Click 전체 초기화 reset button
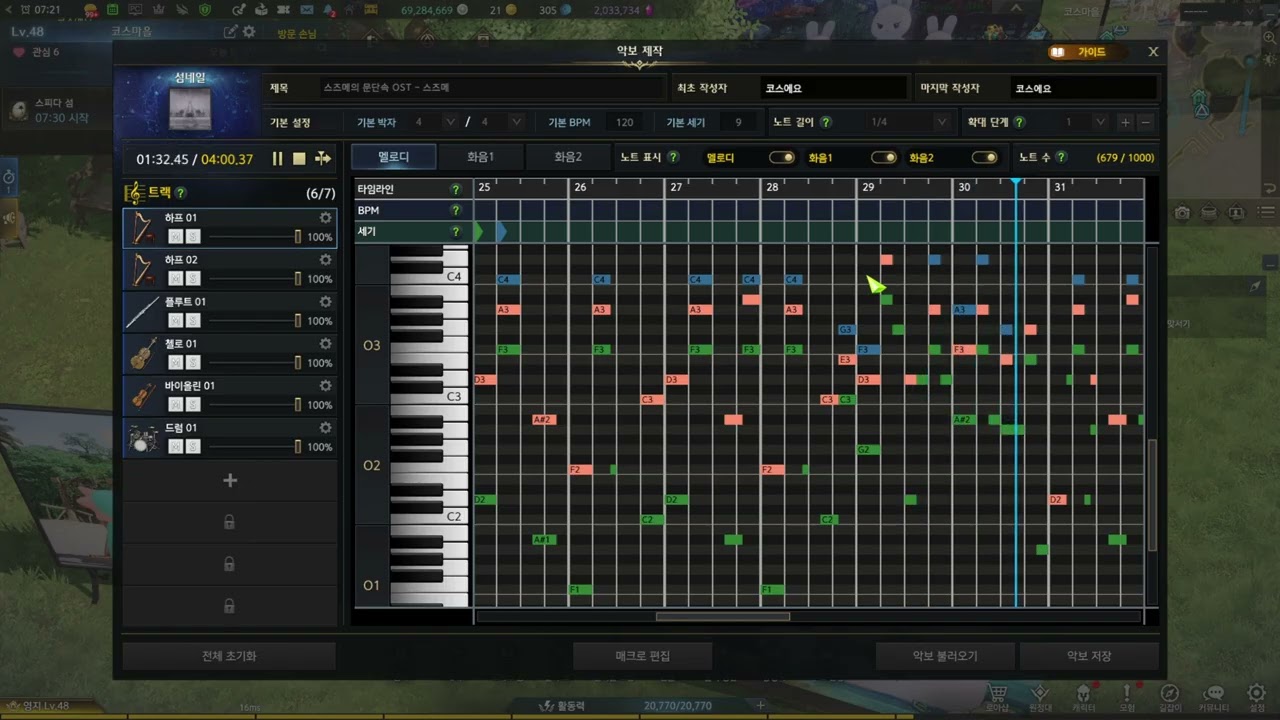This screenshot has height=720, width=1280. [229, 656]
